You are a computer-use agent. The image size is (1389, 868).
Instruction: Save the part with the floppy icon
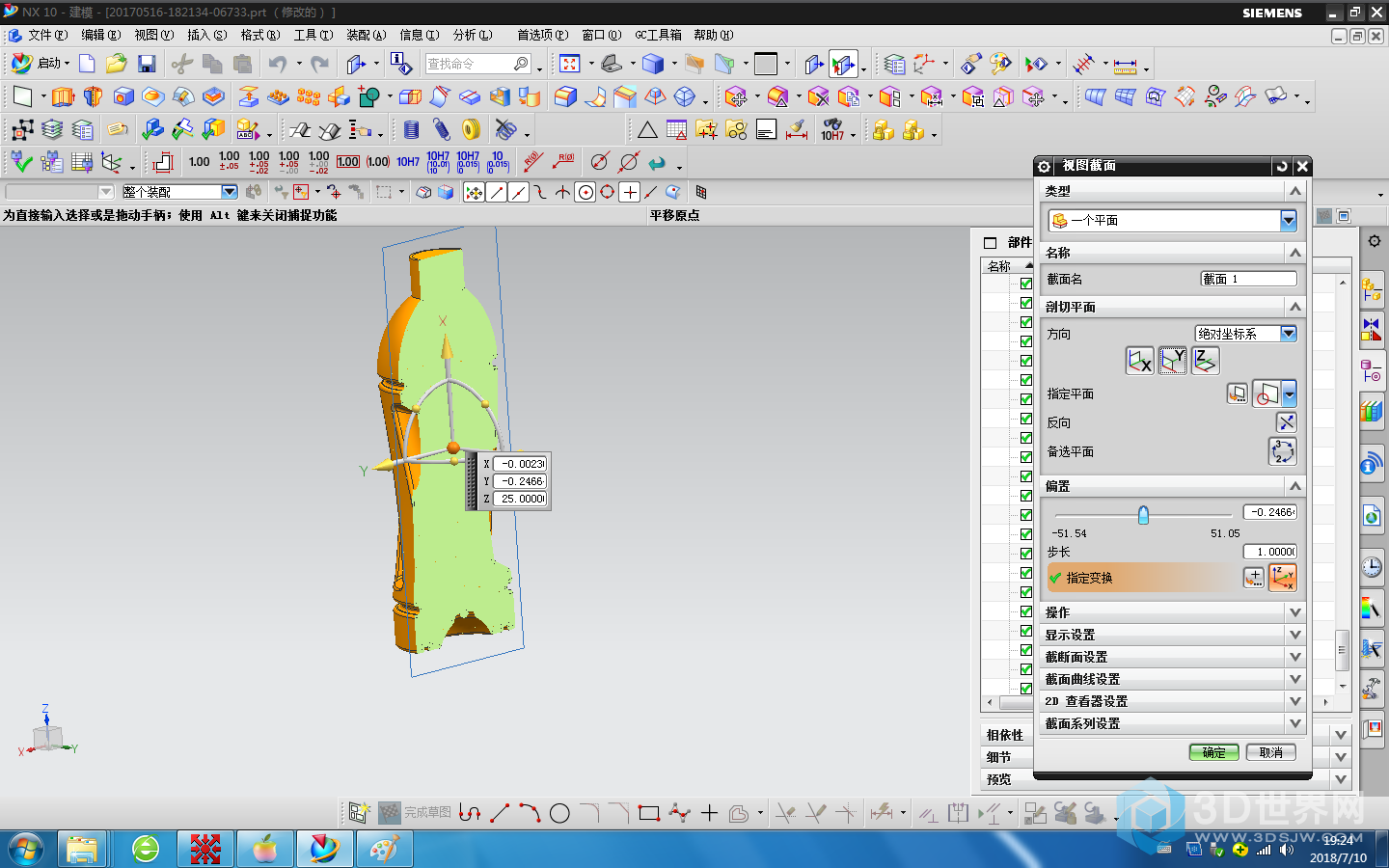point(147,64)
